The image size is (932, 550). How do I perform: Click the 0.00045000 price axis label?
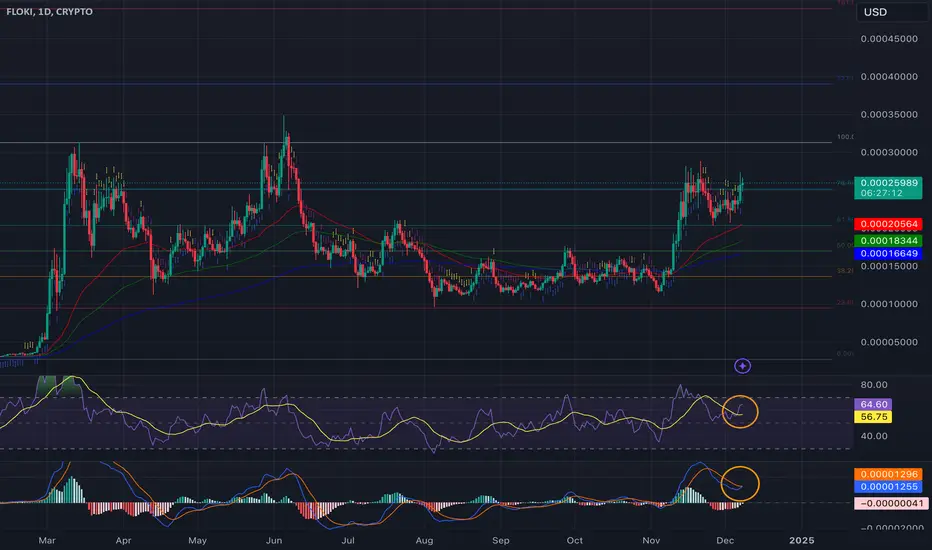889,39
